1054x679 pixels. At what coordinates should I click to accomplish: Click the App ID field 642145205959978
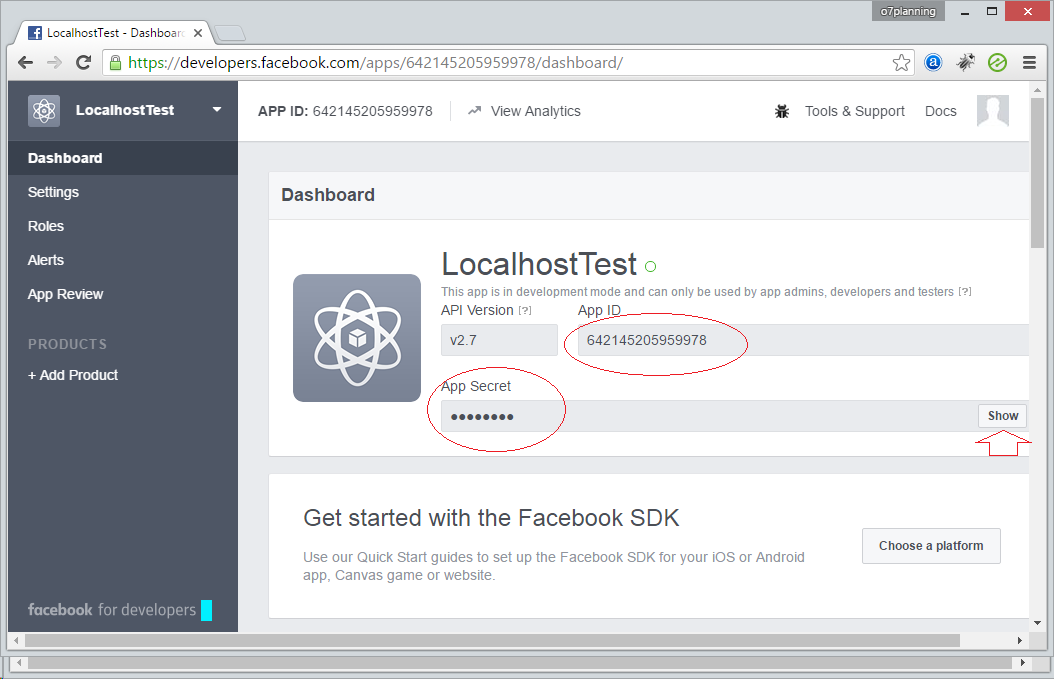[803, 340]
